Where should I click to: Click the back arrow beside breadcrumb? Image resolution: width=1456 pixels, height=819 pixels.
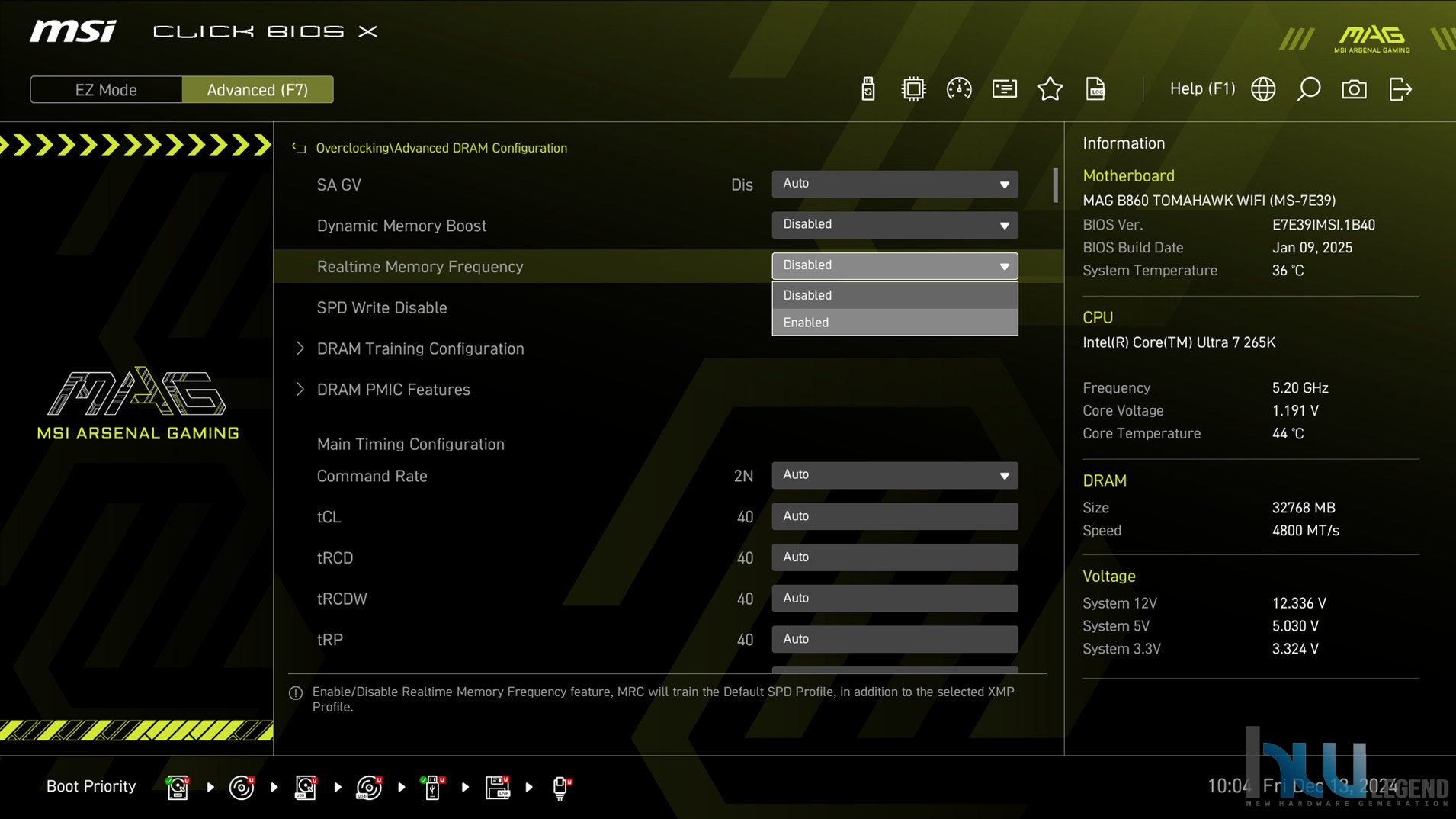299,148
